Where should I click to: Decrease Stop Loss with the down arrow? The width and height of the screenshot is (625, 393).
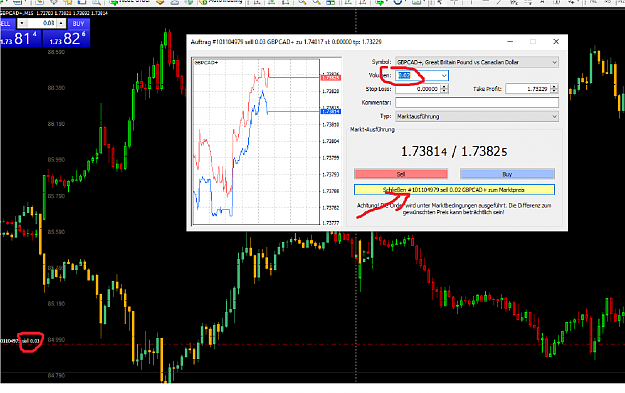click(444, 91)
